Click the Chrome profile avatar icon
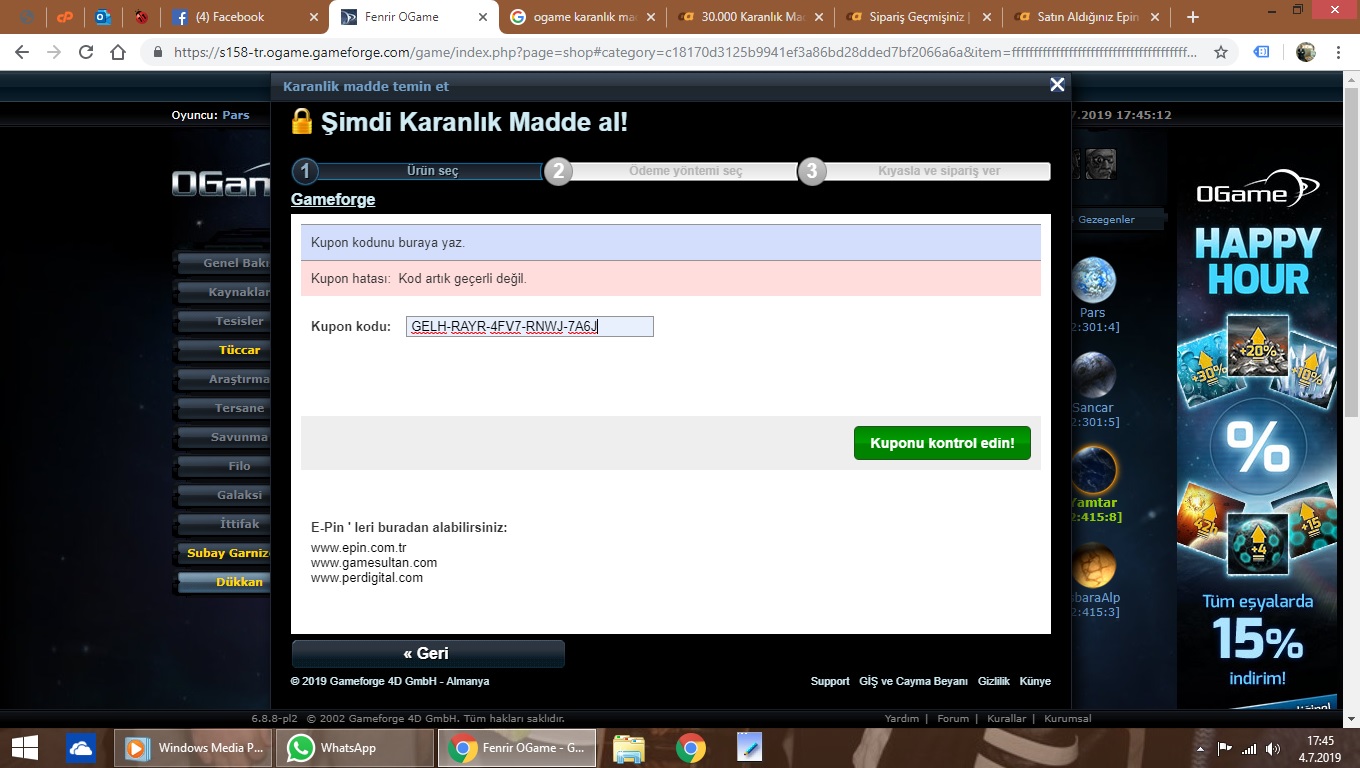Viewport: 1360px width, 768px height. click(1306, 52)
